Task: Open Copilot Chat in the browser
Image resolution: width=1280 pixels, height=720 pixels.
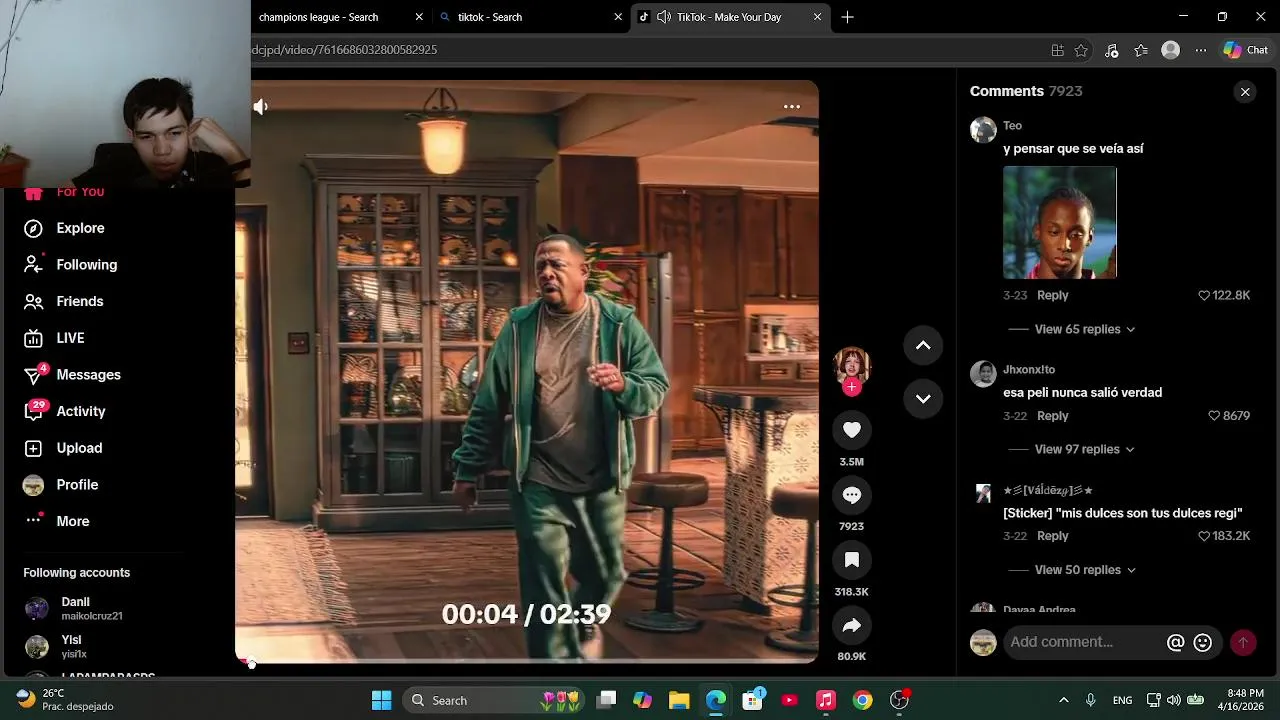Action: [1245, 50]
